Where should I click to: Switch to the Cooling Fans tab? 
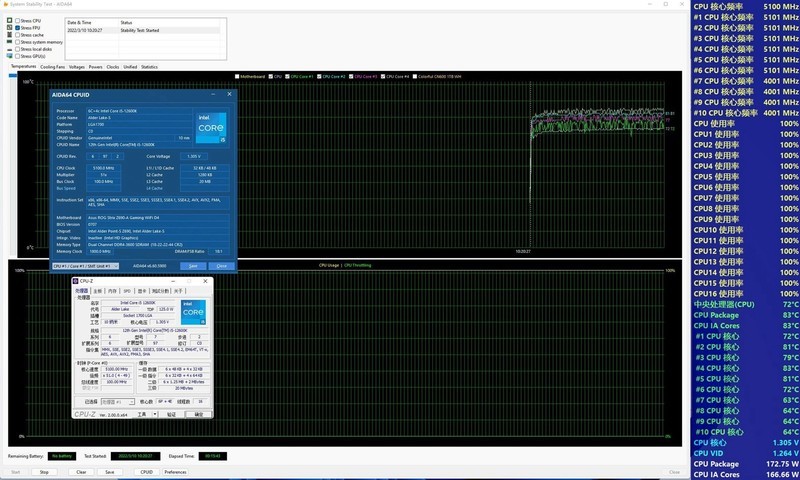click(53, 66)
